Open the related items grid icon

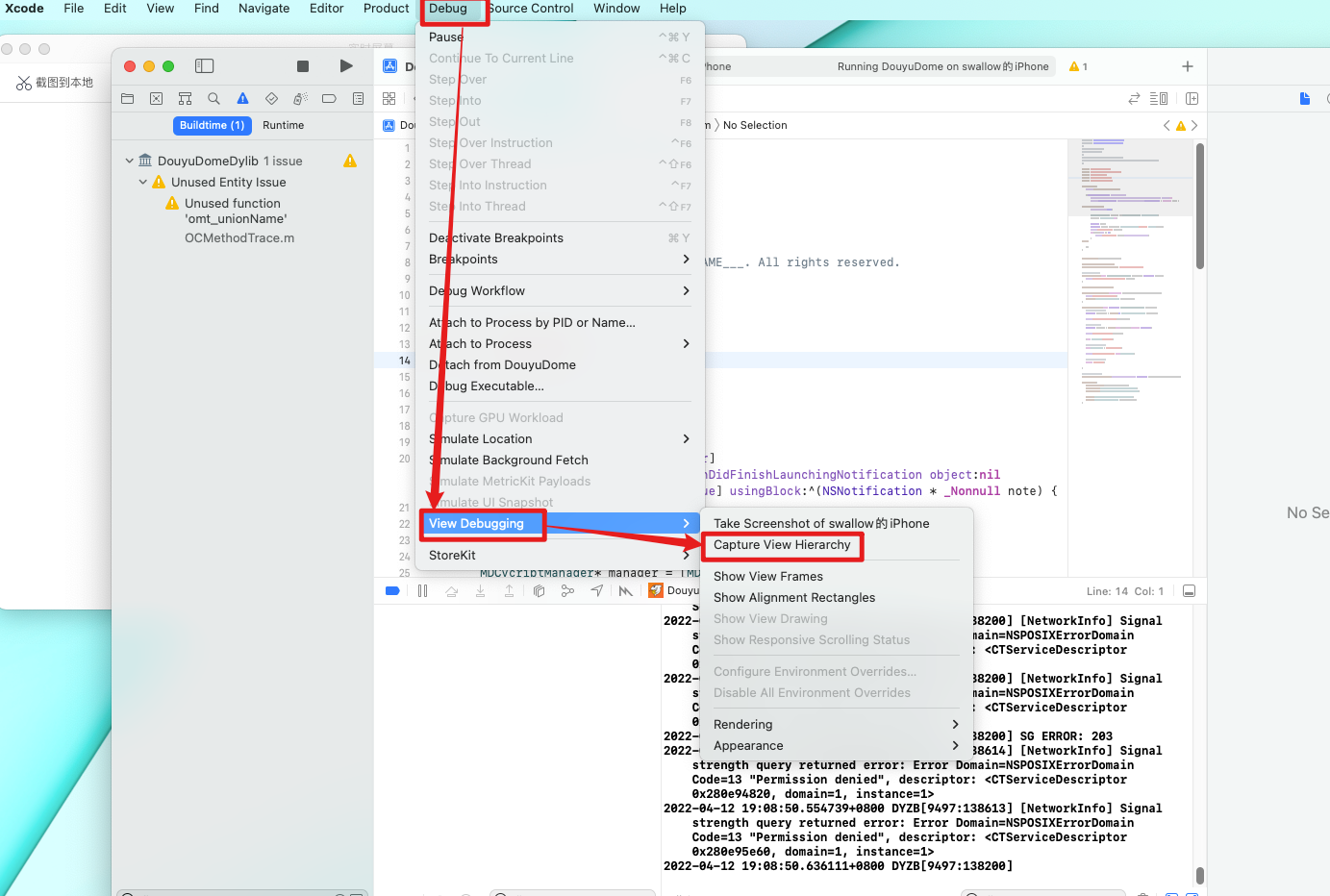[389, 98]
